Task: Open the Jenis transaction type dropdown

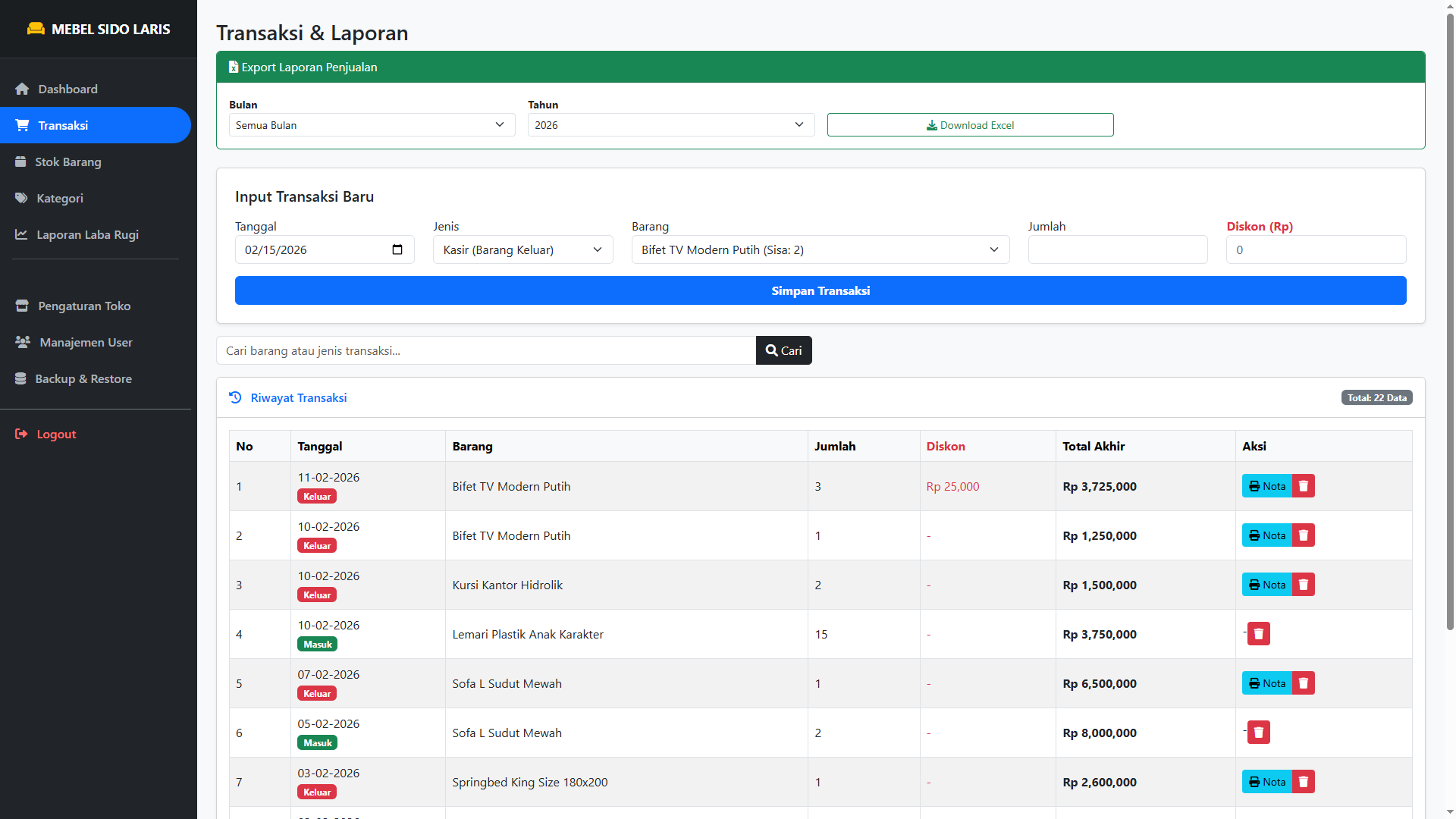Action: (522, 249)
